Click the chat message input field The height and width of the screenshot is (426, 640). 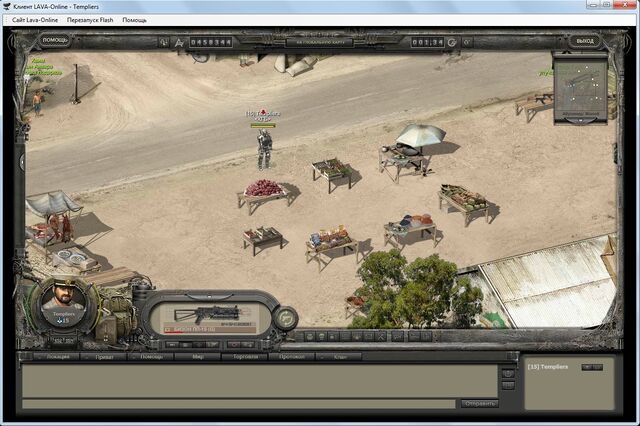239,404
